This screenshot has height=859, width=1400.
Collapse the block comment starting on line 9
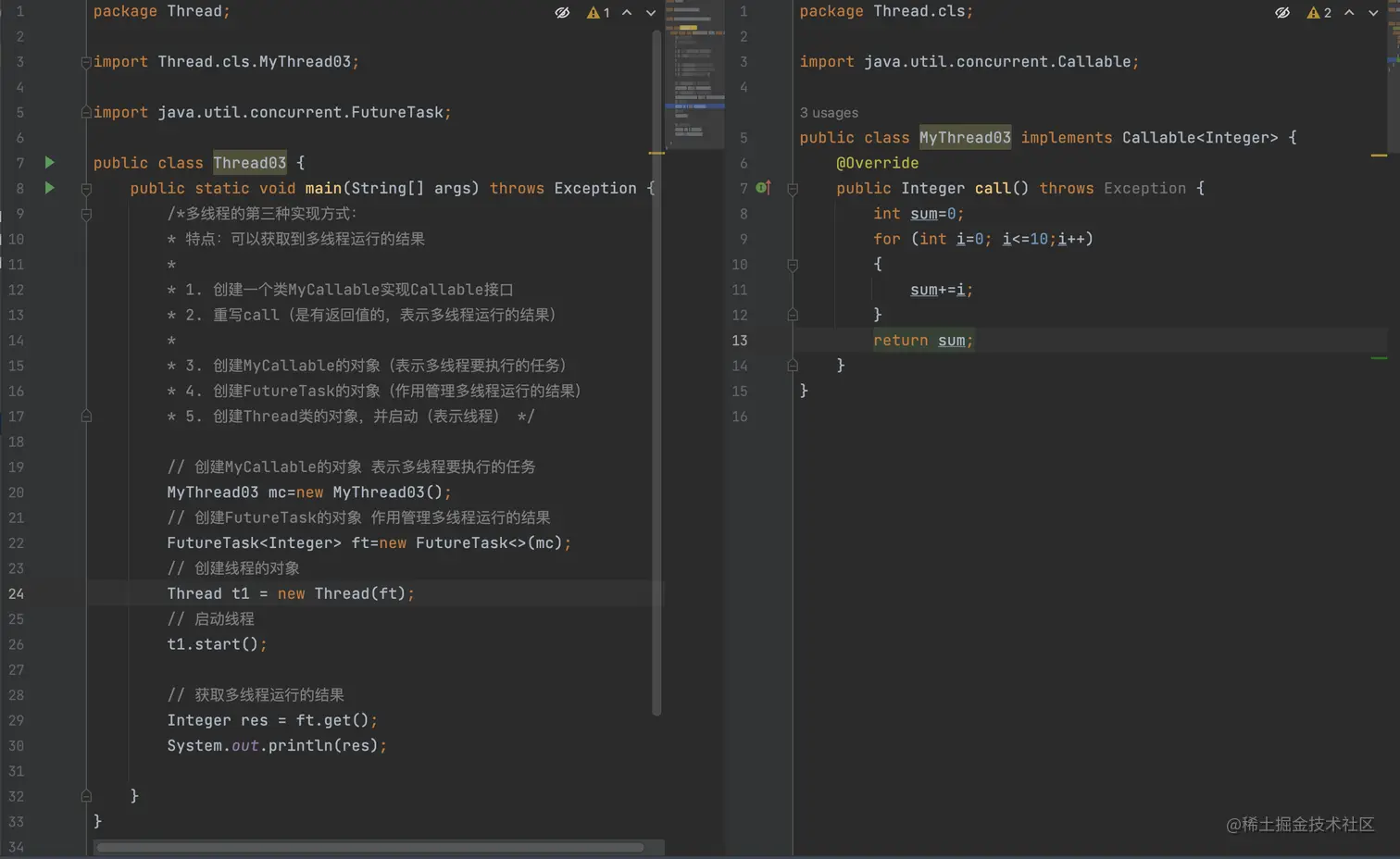pos(86,214)
